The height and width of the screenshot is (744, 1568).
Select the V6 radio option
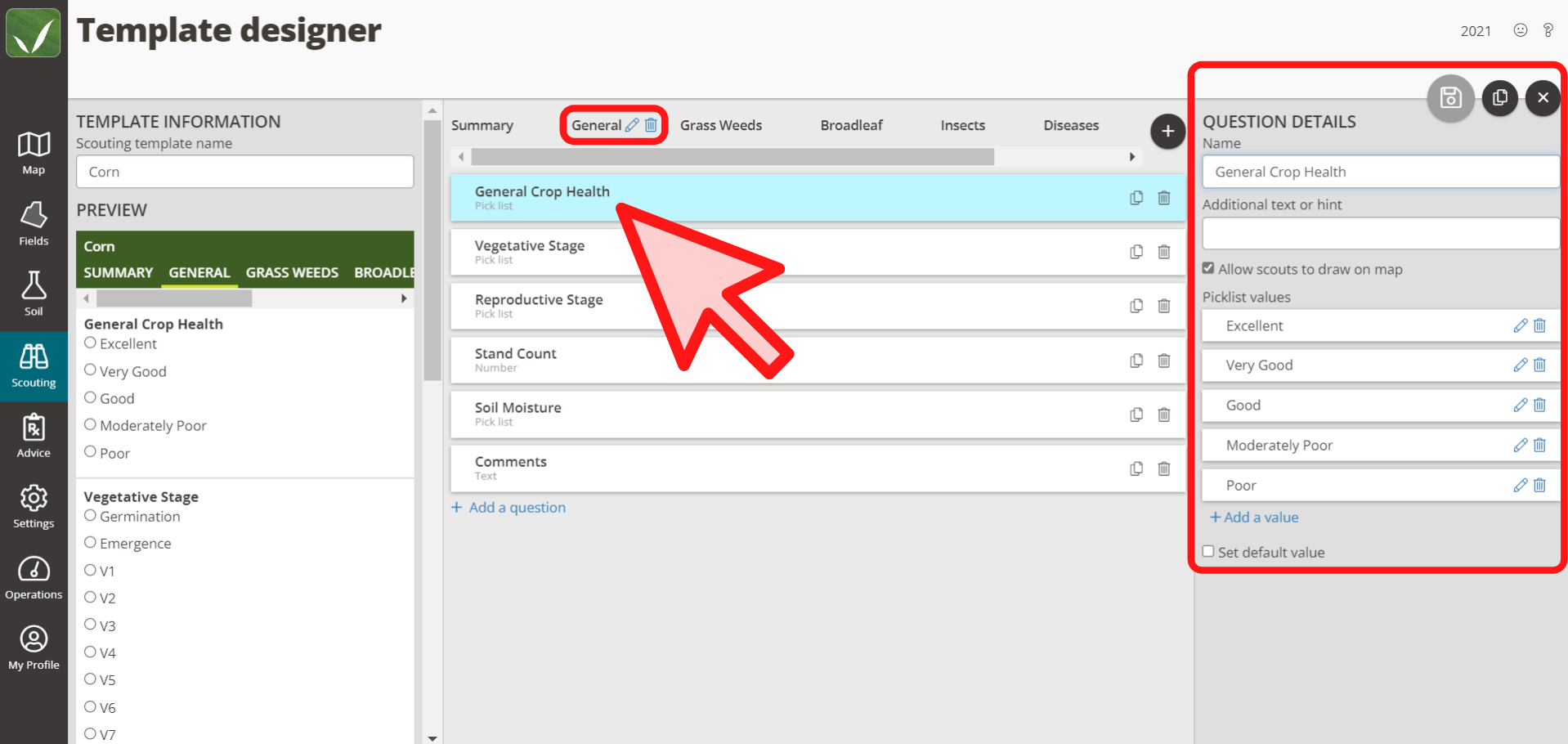pyautogui.click(x=91, y=706)
